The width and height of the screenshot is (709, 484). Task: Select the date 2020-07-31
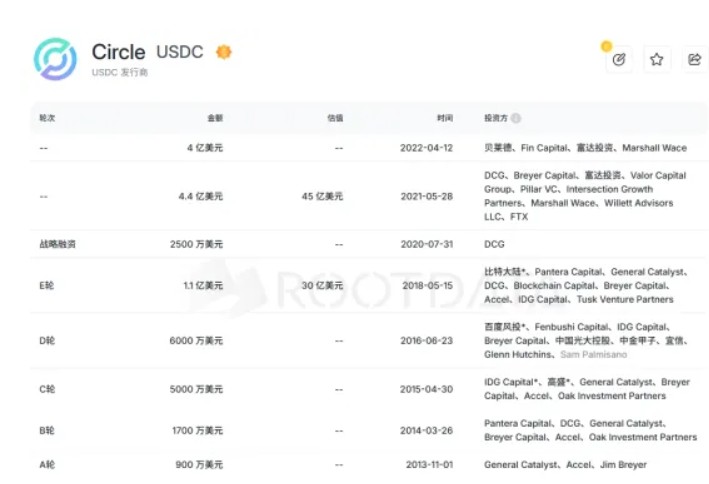[x=427, y=244]
